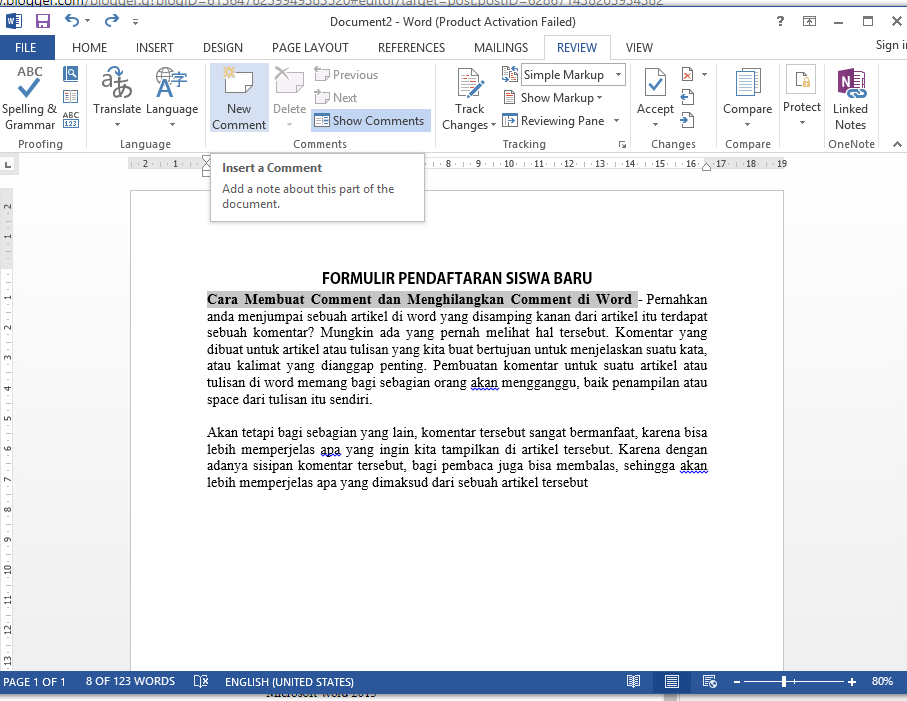This screenshot has width=907, height=701.
Task: Expand the Show Markup menu
Action: click(552, 98)
